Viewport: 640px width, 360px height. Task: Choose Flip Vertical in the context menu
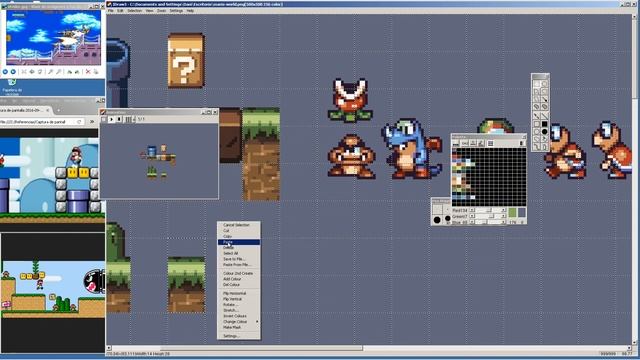[239, 299]
